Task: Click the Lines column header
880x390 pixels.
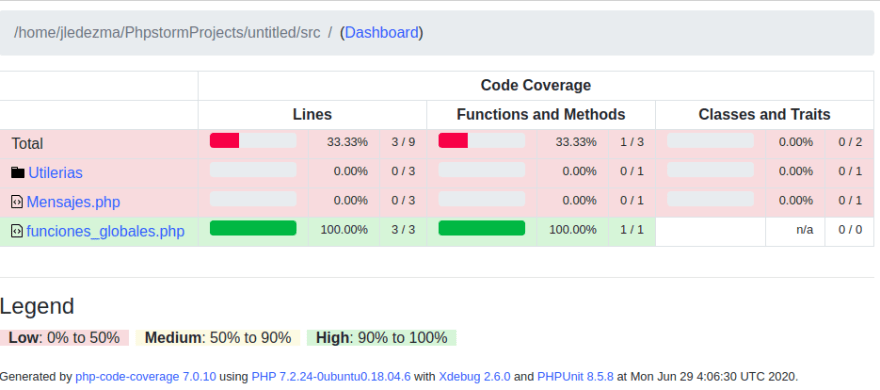Action: [x=312, y=114]
